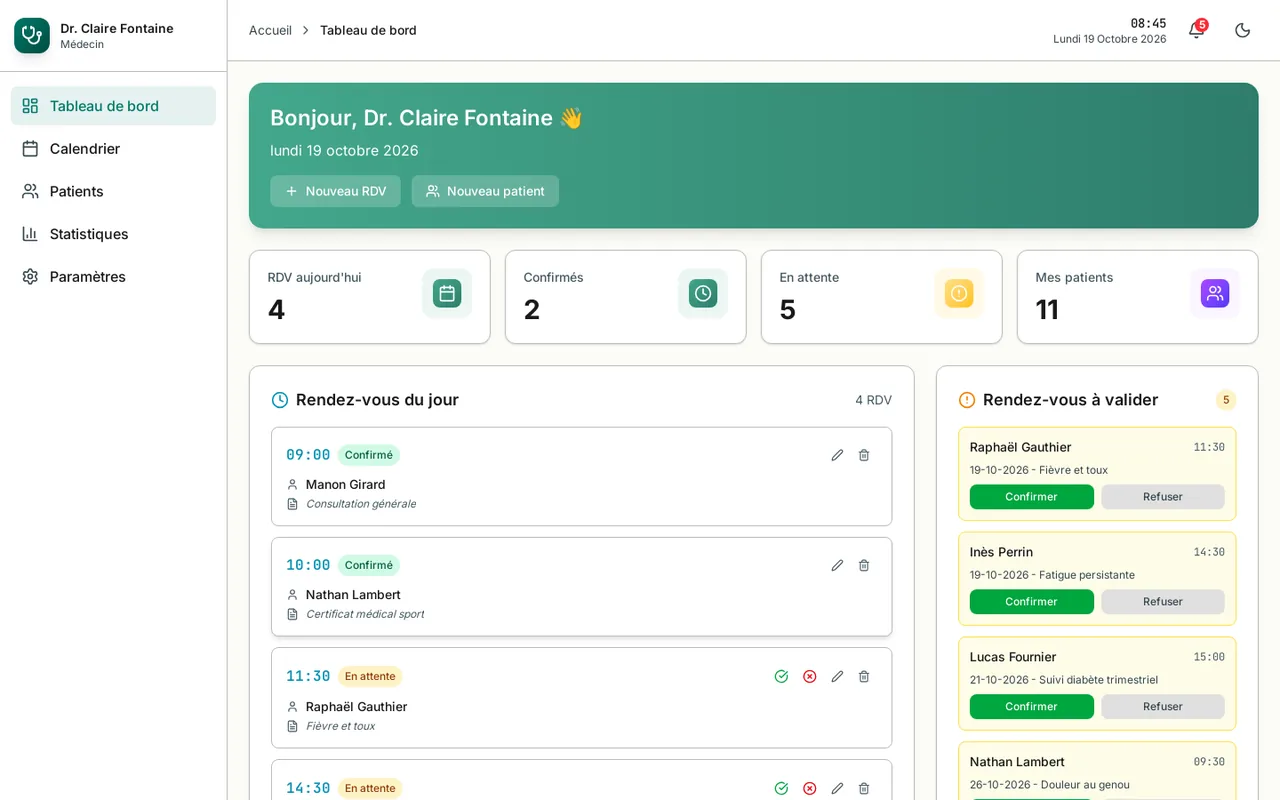Edit the 14:30 appointment with the pencil icon
Viewport: 1280px width, 800px height.
837,788
